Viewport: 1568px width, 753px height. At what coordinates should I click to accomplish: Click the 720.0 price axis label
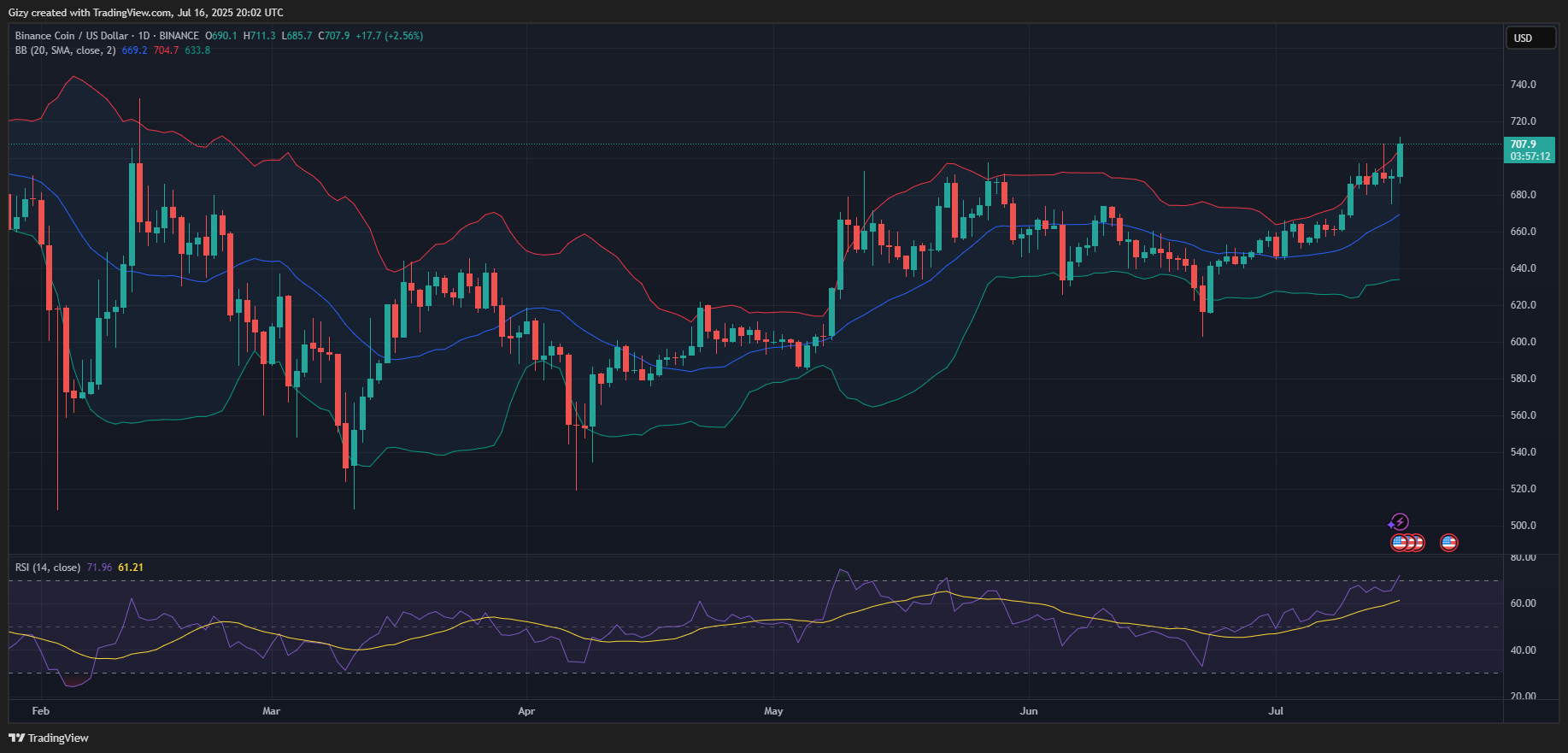[1523, 121]
